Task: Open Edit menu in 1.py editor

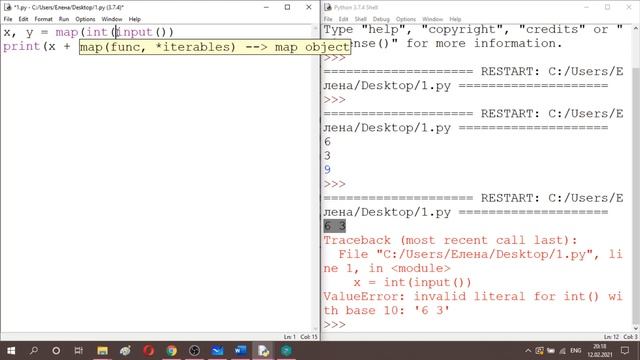Action: click(x=23, y=19)
